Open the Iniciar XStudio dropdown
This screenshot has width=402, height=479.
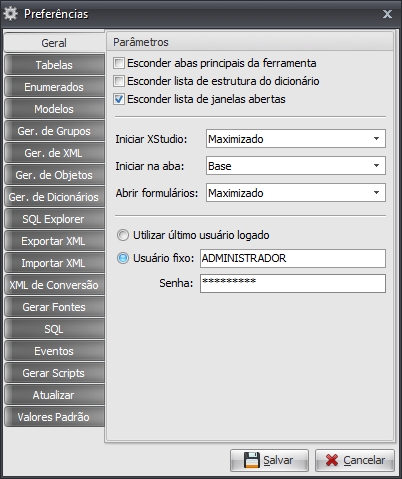click(x=296, y=139)
